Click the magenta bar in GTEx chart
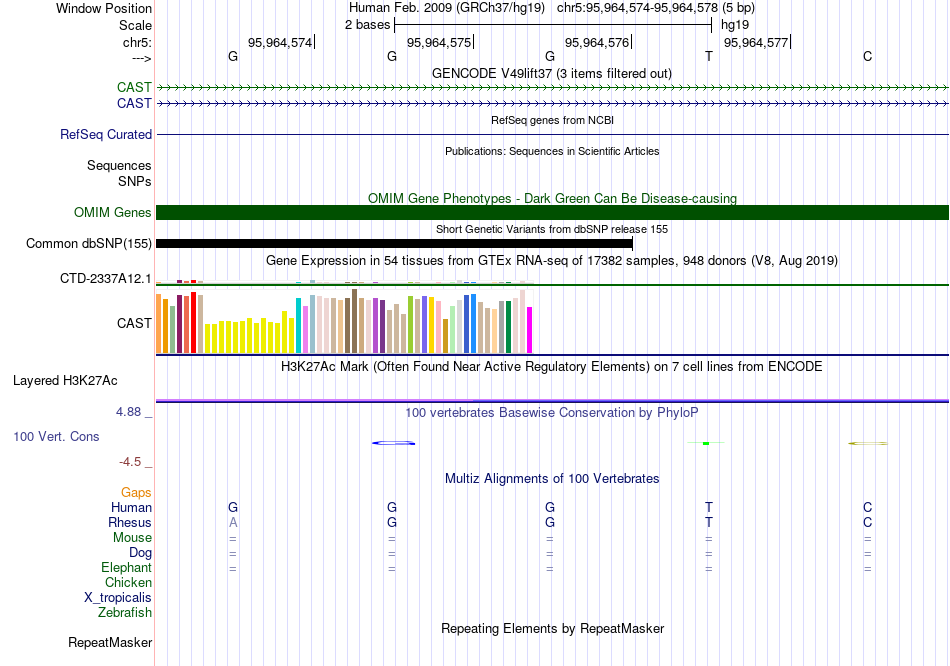 (530, 330)
